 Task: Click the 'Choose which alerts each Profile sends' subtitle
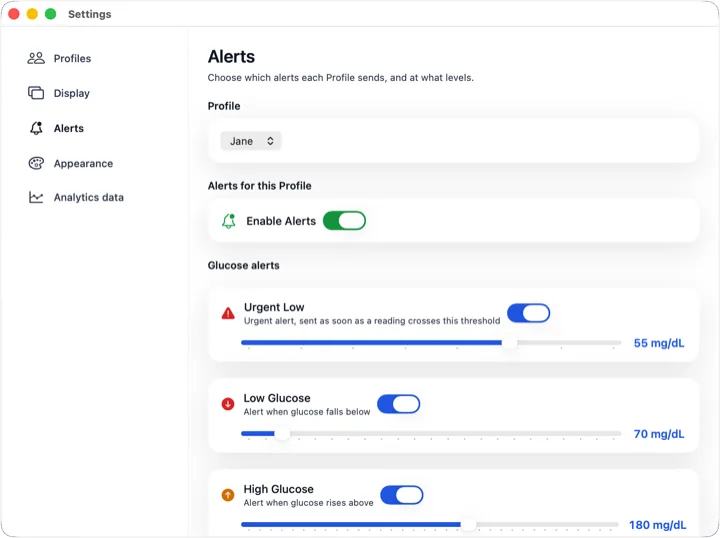click(x=340, y=78)
